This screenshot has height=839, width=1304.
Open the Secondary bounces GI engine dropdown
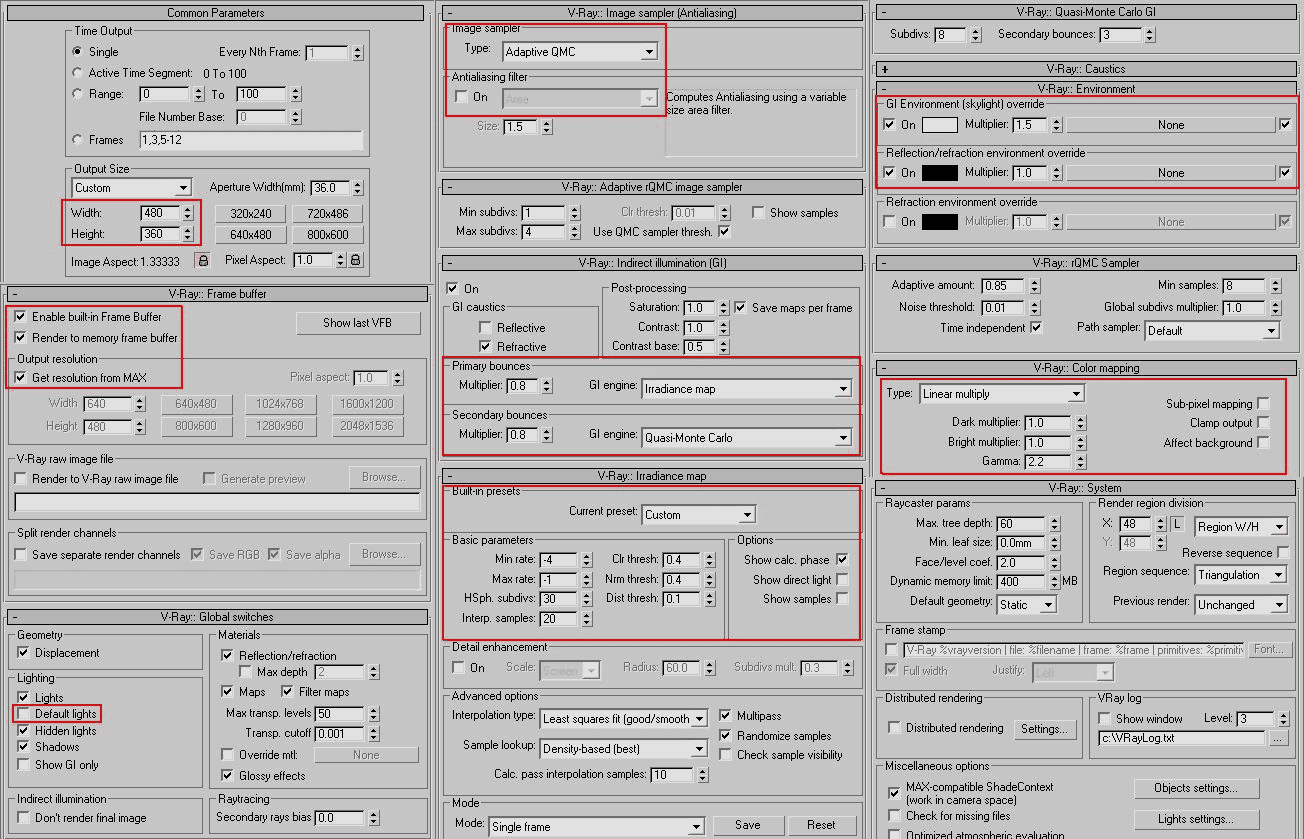coord(746,438)
